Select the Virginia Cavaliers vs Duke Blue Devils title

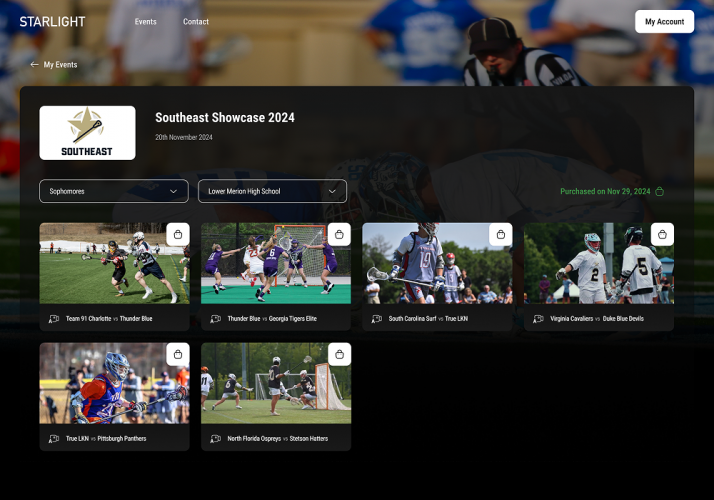(x=597, y=319)
